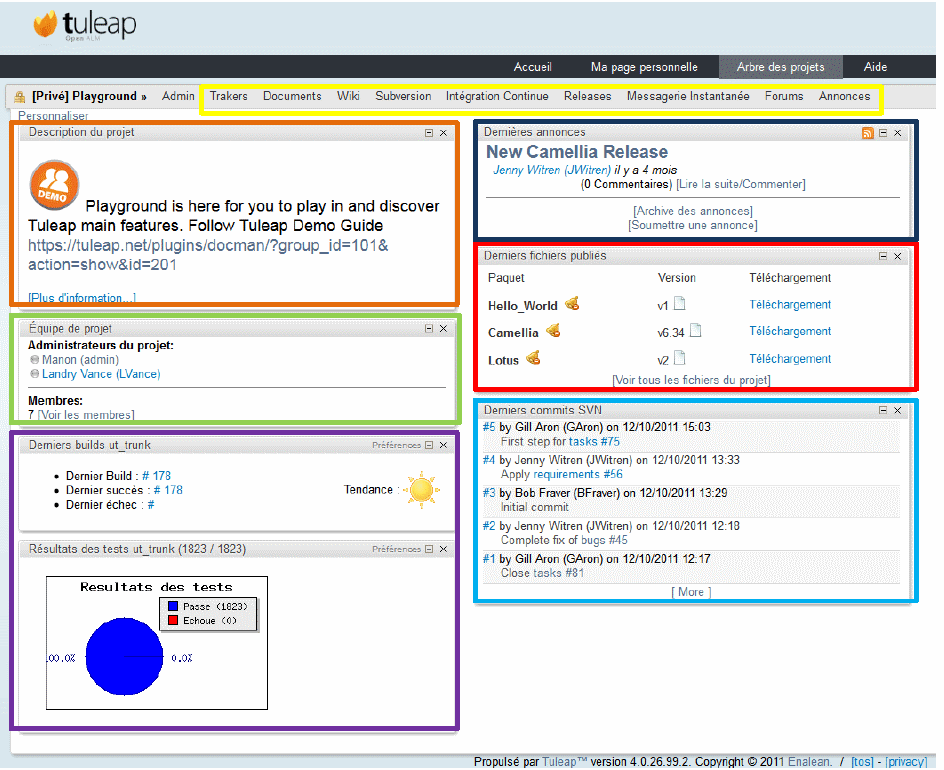
Task: Open the Forums service tab
Action: pos(784,96)
